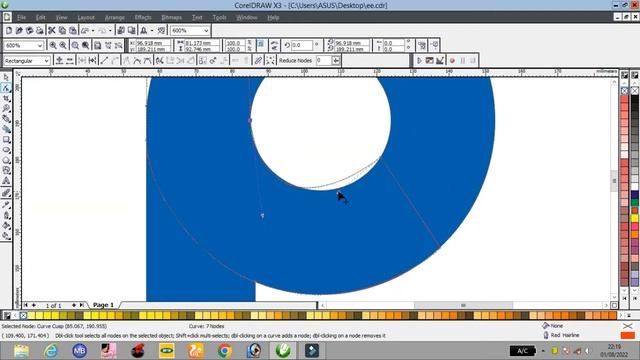Select the Smart Fill tool in toolbox
The width and height of the screenshot is (640, 360).
tap(6, 129)
